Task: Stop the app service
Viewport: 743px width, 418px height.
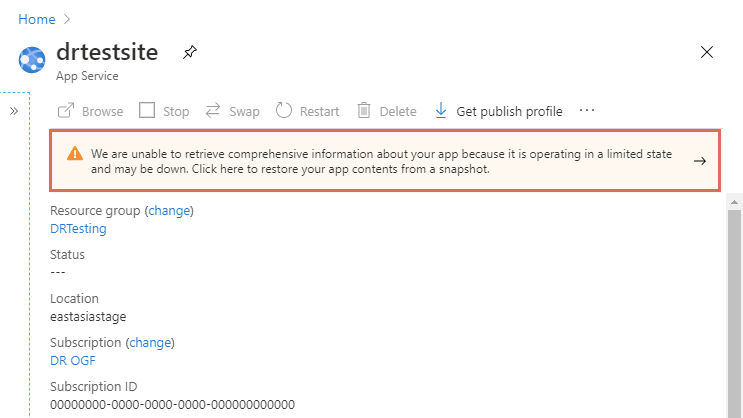Action: pyautogui.click(x=164, y=111)
